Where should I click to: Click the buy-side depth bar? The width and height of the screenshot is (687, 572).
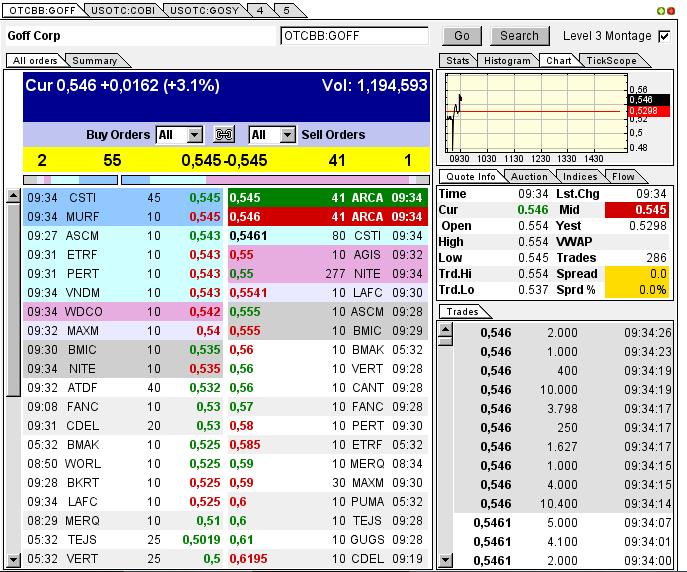(x=70, y=180)
